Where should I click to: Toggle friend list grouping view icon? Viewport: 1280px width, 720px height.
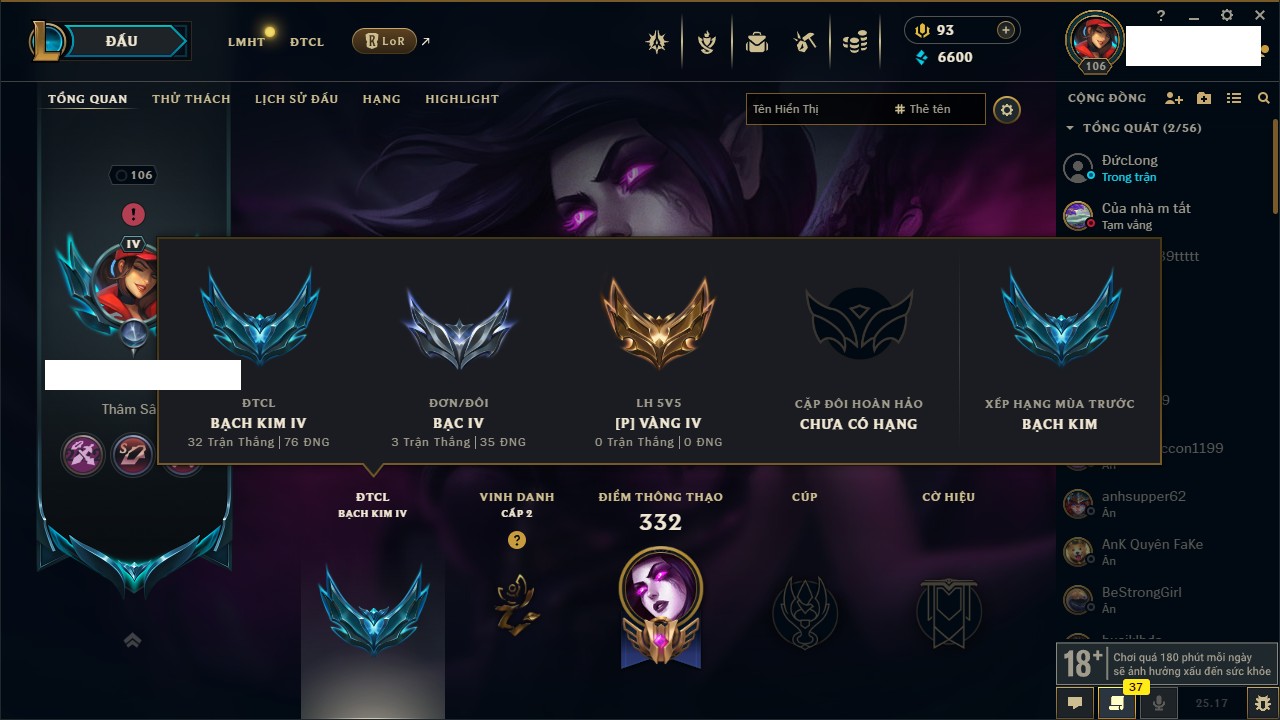(x=1234, y=98)
